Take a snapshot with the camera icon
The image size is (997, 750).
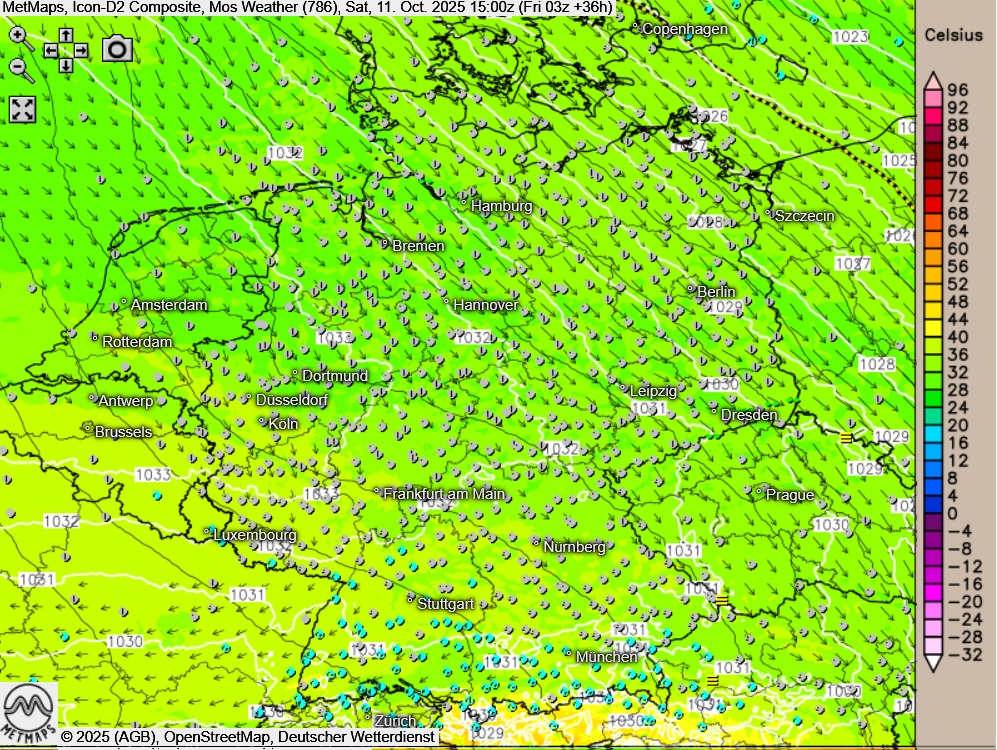[117, 48]
